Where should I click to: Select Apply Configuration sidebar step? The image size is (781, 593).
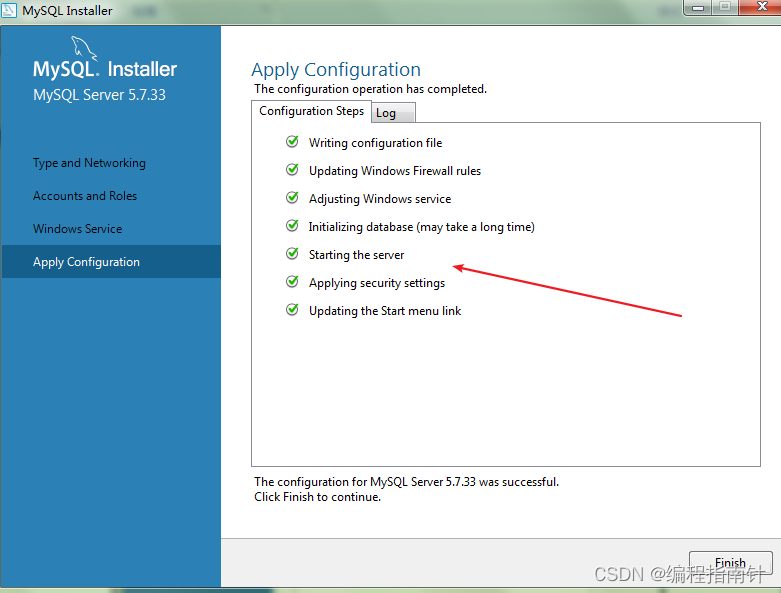[x=111, y=261]
